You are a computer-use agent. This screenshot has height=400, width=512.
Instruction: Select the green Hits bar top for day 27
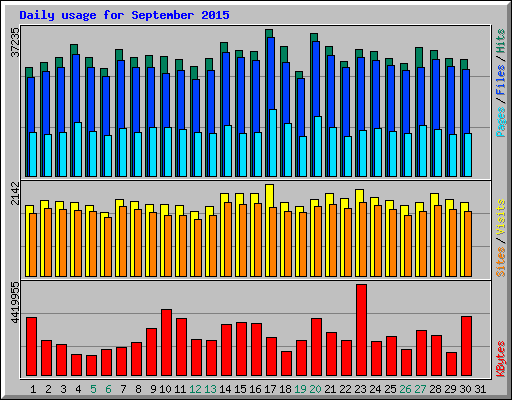(419, 57)
